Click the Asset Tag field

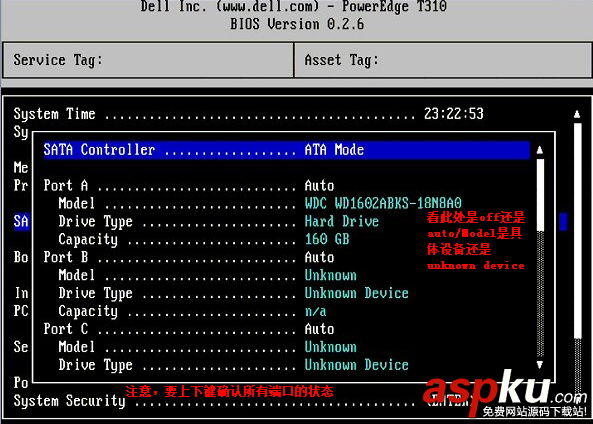pyautogui.click(x=443, y=60)
